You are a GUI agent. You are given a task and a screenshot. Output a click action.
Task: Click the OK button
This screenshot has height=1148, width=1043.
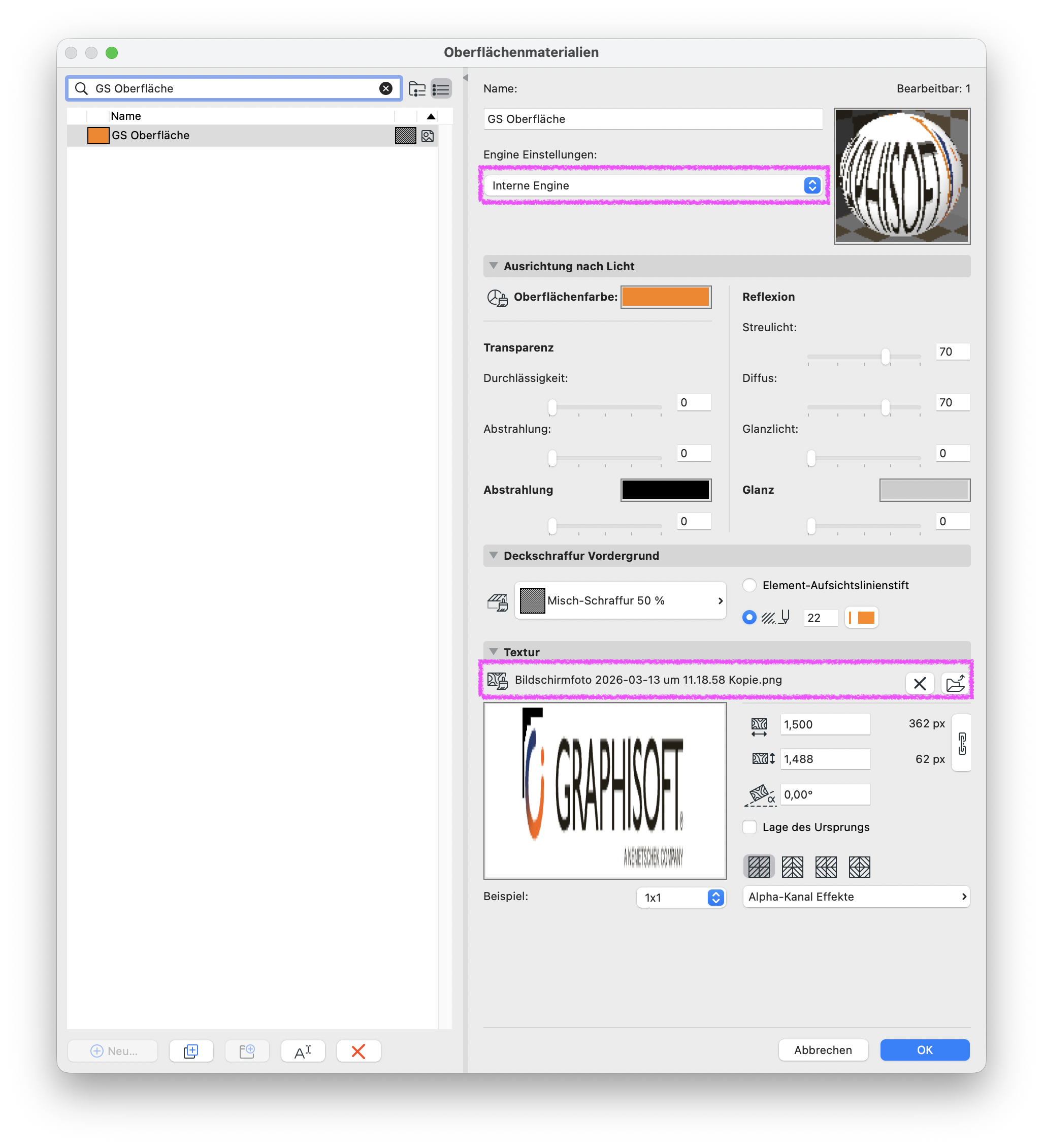point(925,1049)
